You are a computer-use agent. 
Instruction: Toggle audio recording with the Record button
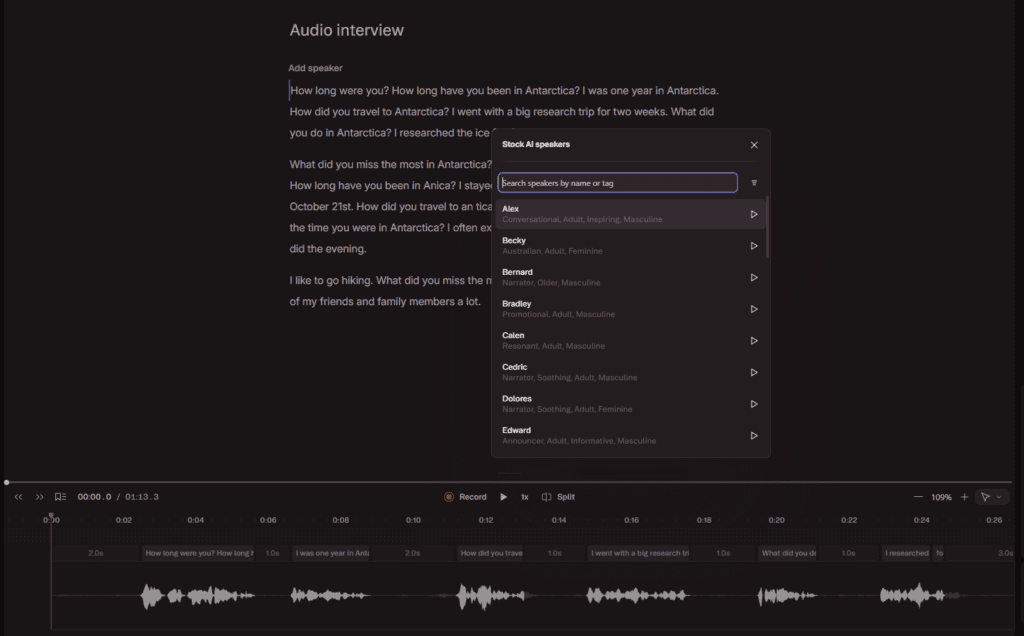coord(466,496)
